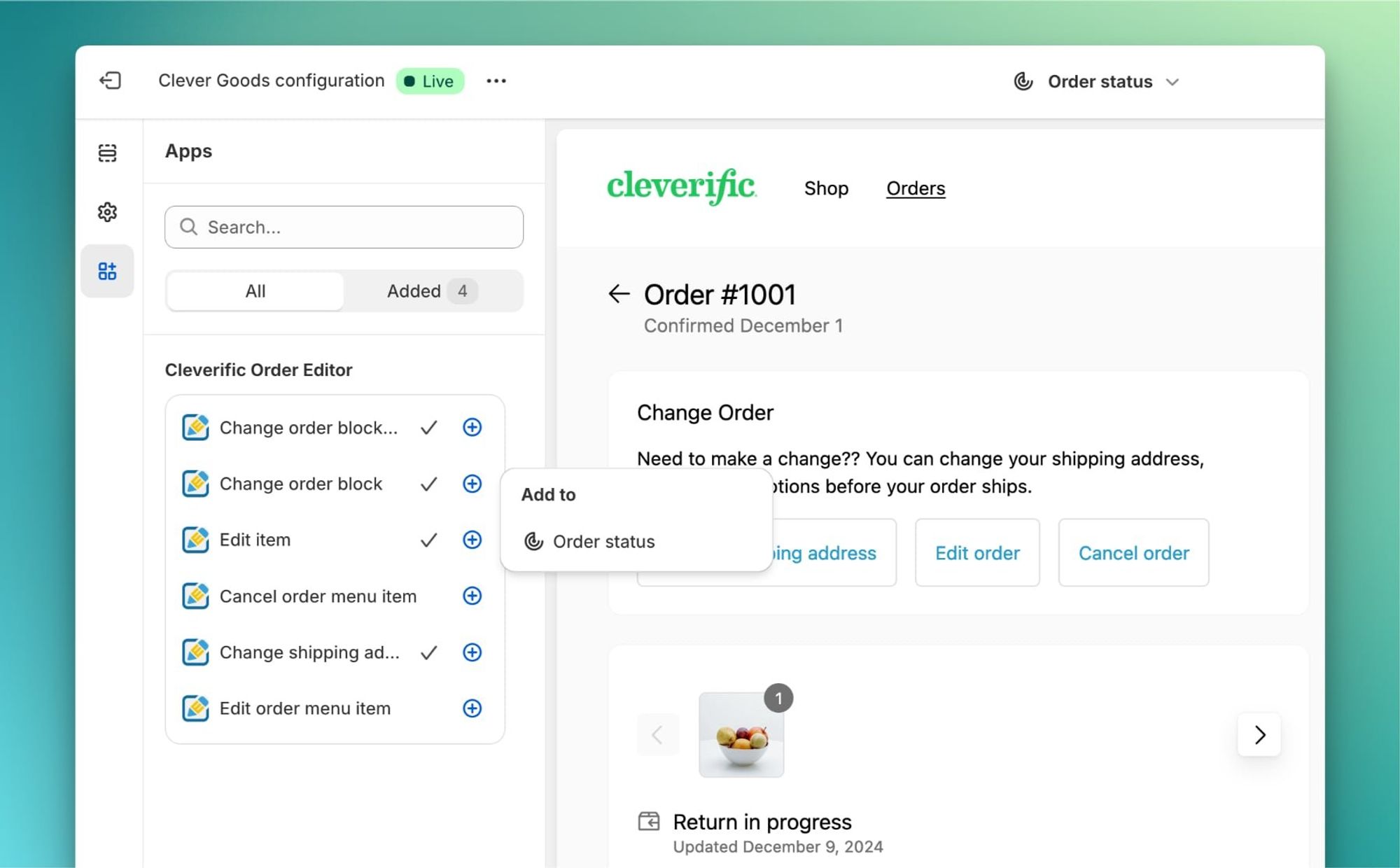The height and width of the screenshot is (868, 1400).
Task: Select the All tab
Action: [x=255, y=291]
